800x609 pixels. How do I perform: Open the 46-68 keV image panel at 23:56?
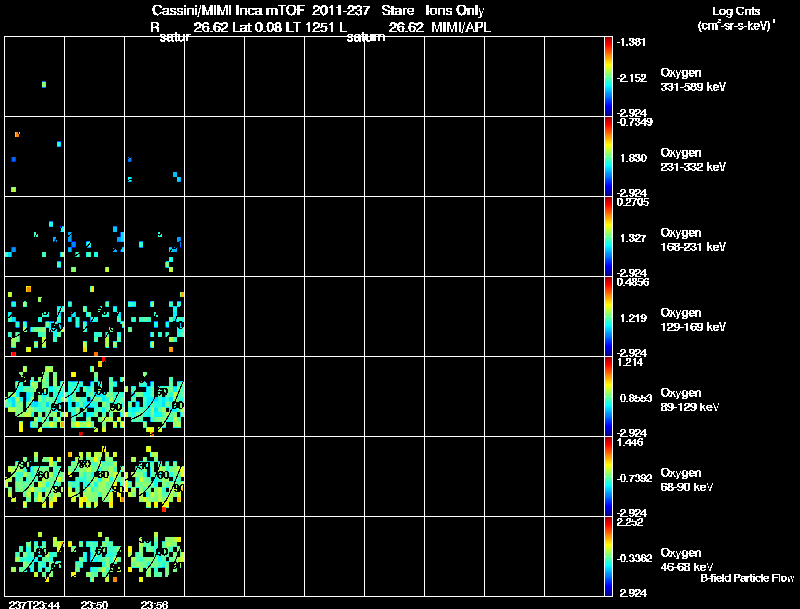tap(155, 556)
